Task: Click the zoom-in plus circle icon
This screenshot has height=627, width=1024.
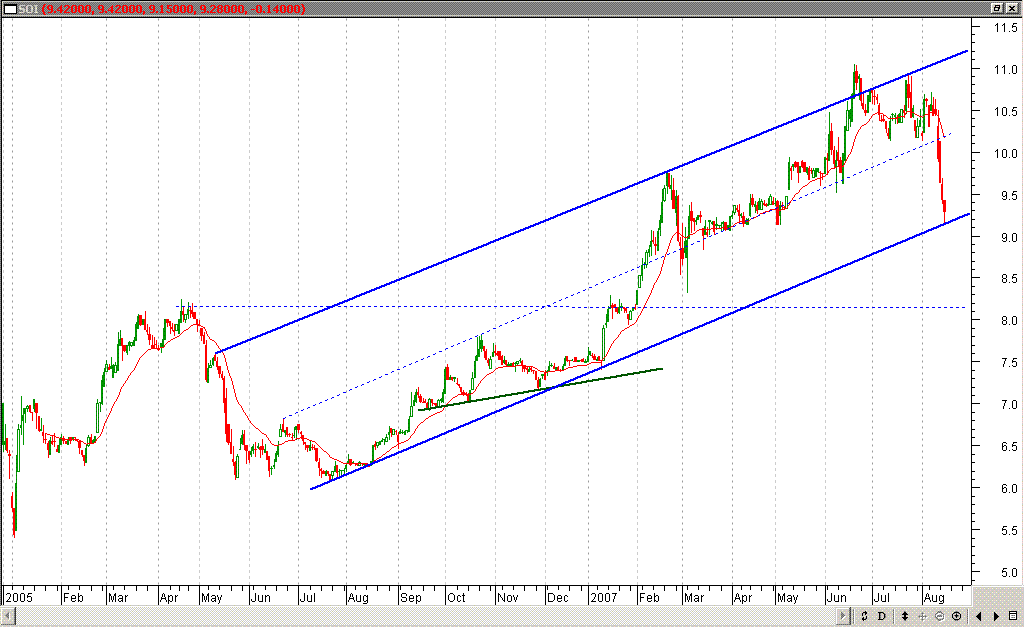Action: click(x=957, y=616)
